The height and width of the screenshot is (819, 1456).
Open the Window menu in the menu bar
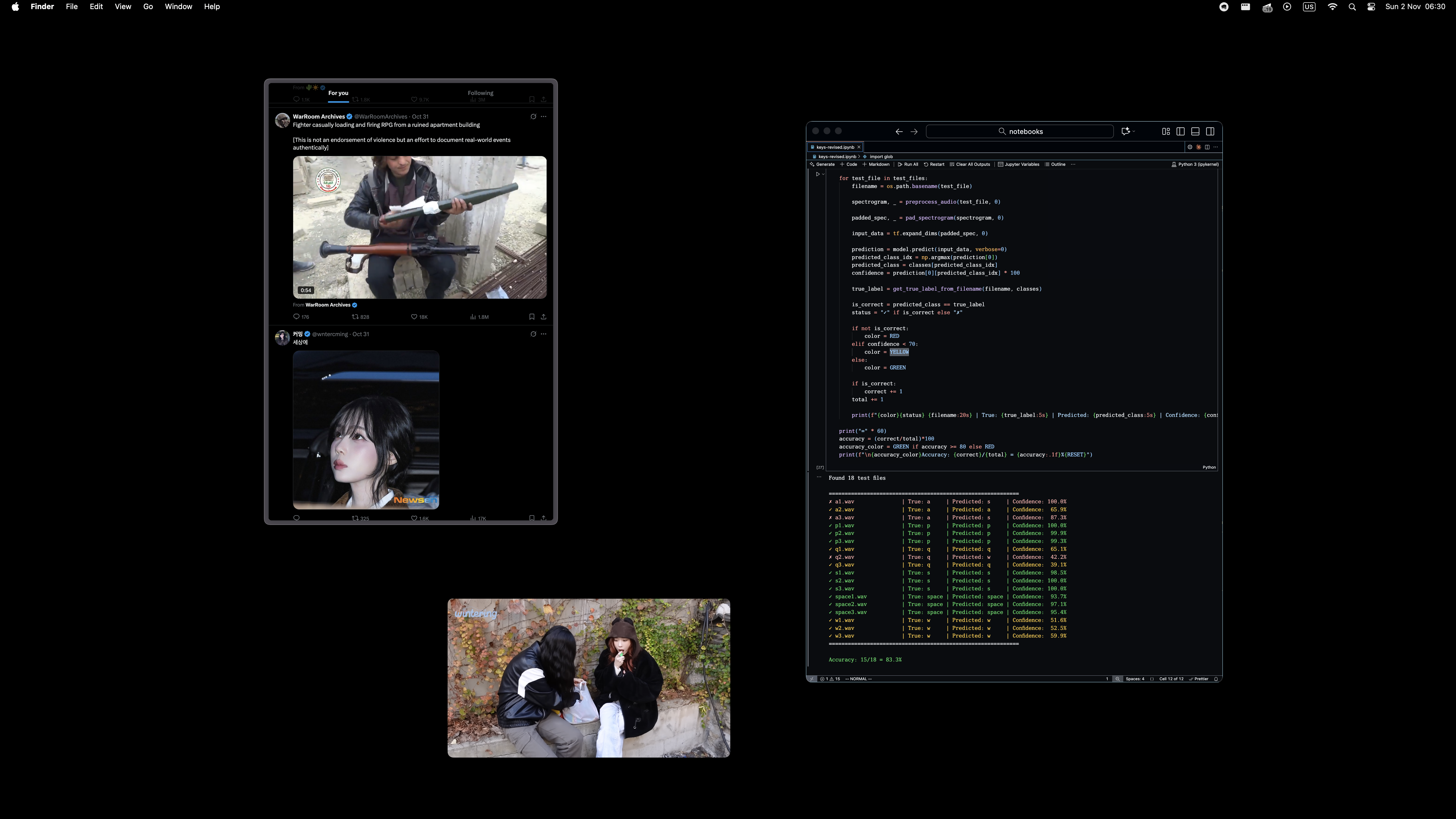(178, 7)
